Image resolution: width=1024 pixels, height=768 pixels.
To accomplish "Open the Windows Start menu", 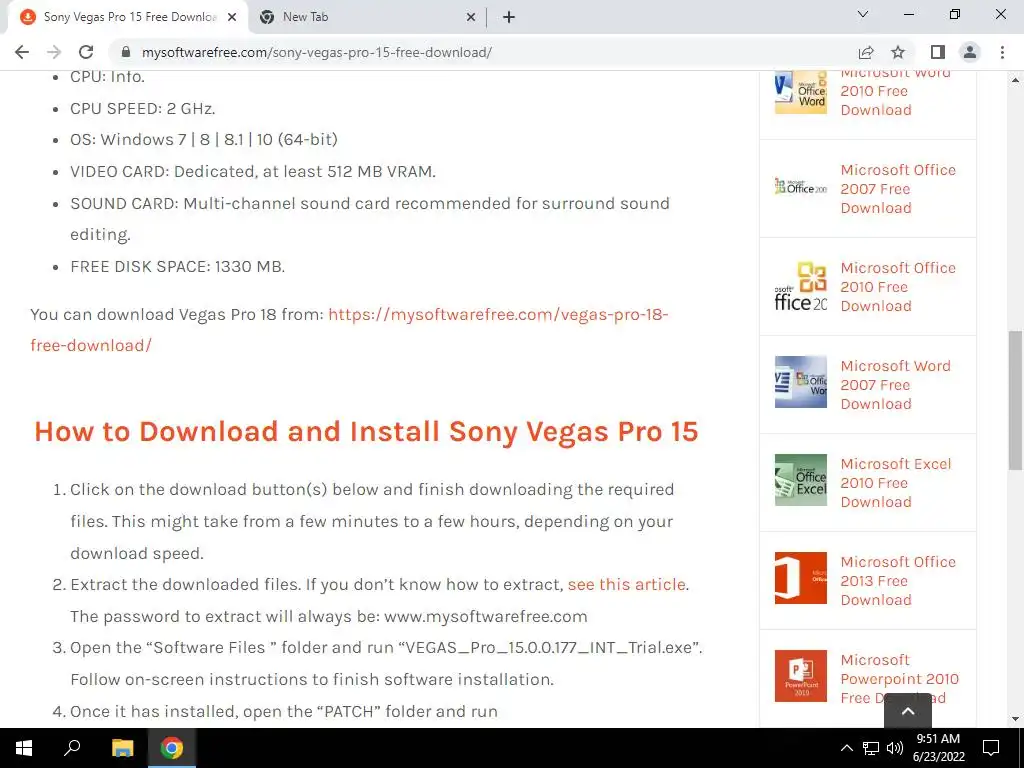I will (24, 748).
